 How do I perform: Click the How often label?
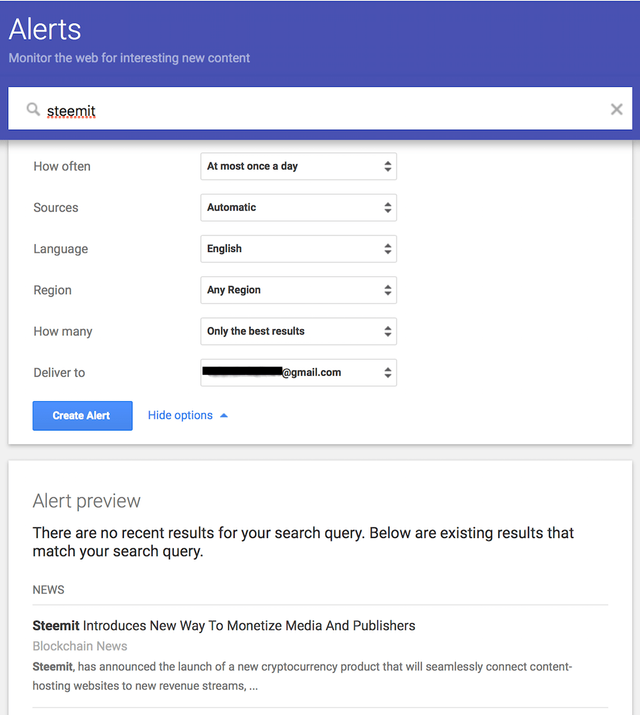coord(62,166)
